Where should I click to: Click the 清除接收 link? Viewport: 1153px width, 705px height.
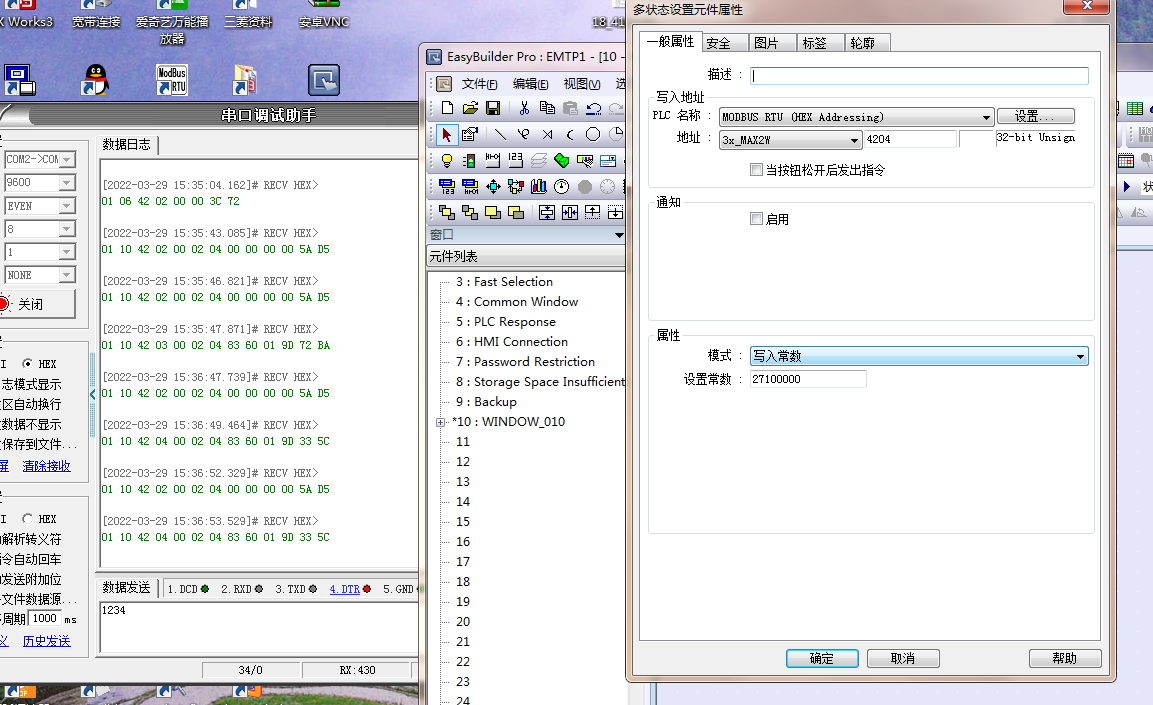coord(46,466)
